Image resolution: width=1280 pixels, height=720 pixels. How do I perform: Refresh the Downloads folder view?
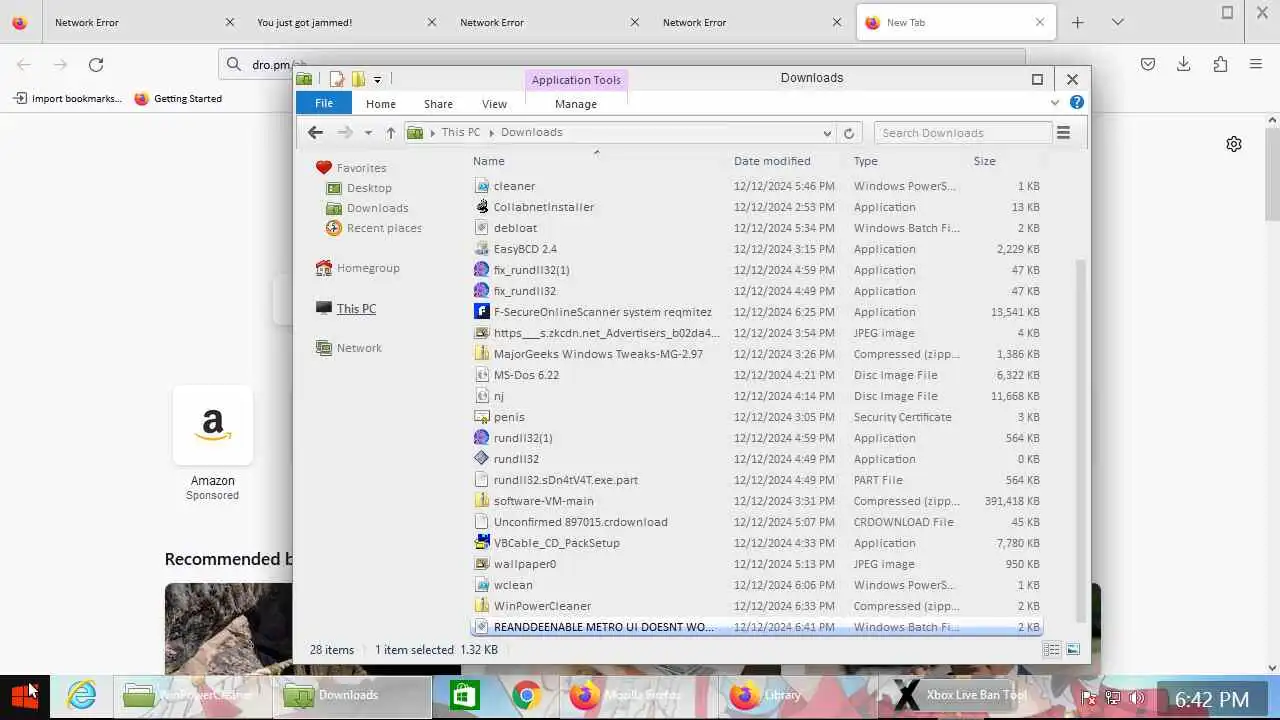click(x=849, y=133)
